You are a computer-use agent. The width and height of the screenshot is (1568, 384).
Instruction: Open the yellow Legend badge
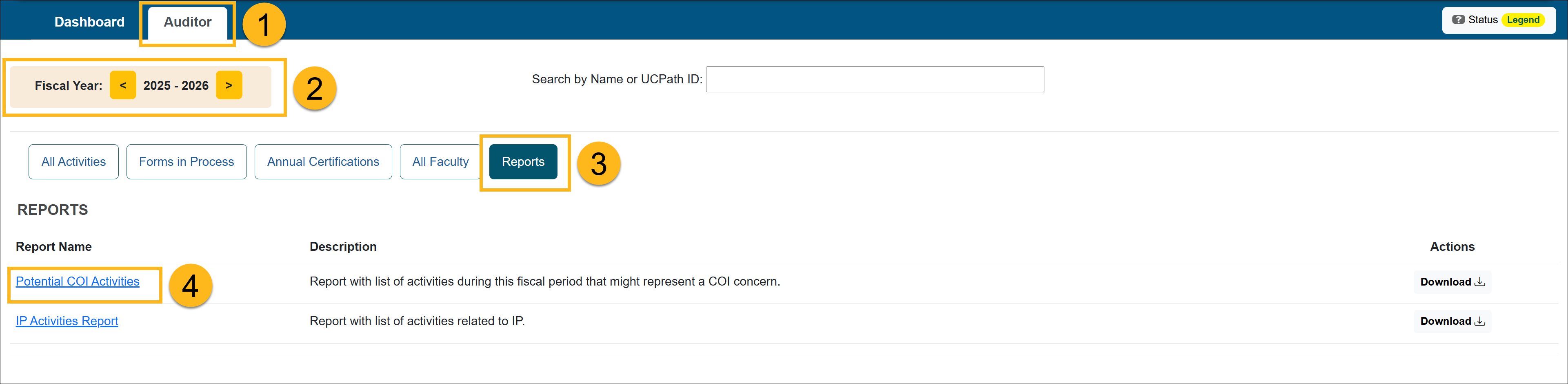coord(1523,20)
